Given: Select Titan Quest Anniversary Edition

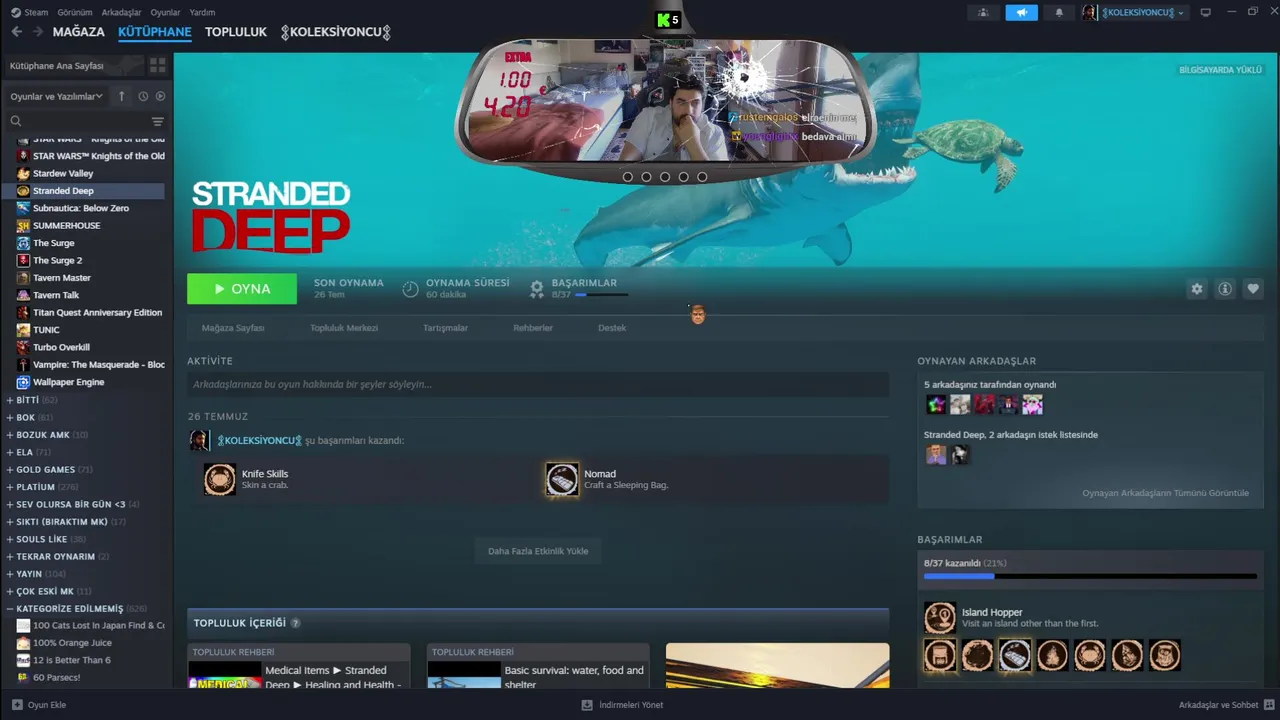Looking at the screenshot, I should tap(97, 313).
